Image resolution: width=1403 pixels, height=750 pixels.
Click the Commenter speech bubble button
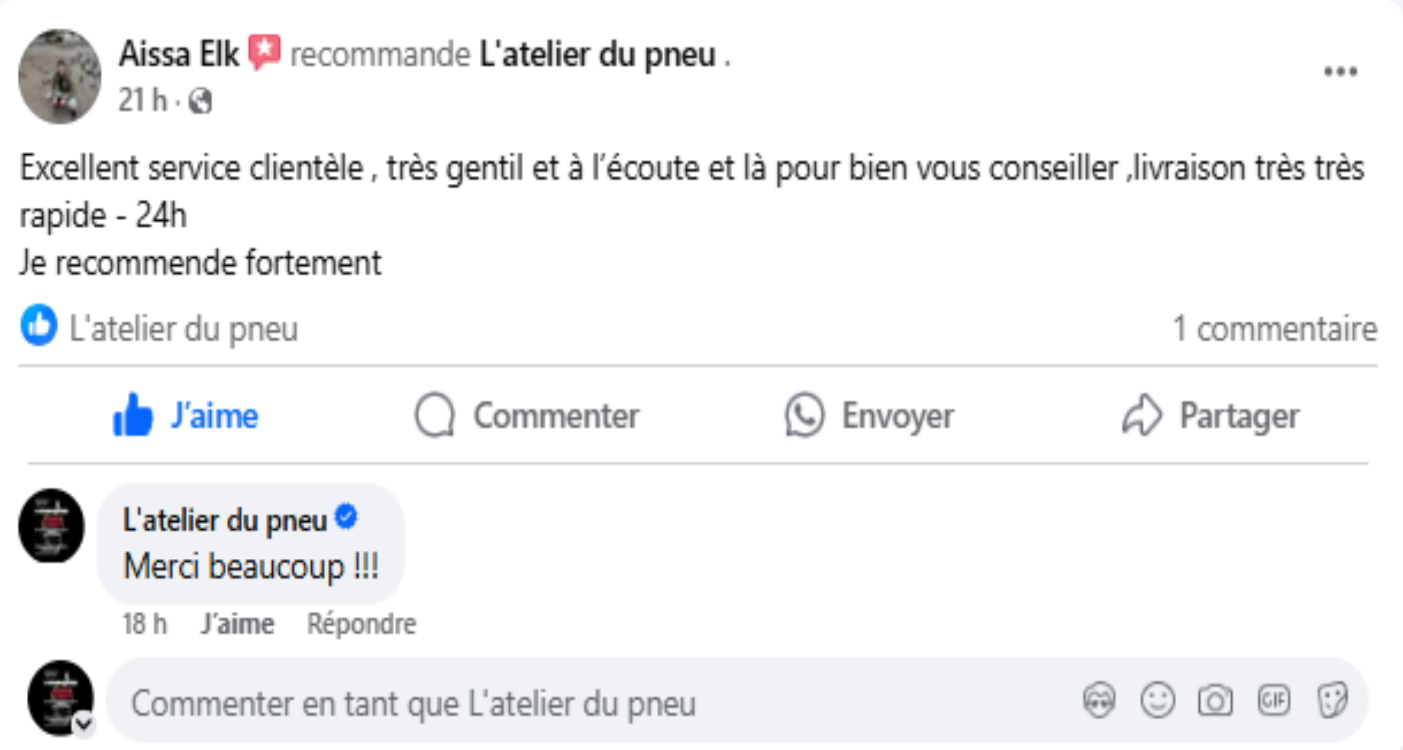click(527, 416)
